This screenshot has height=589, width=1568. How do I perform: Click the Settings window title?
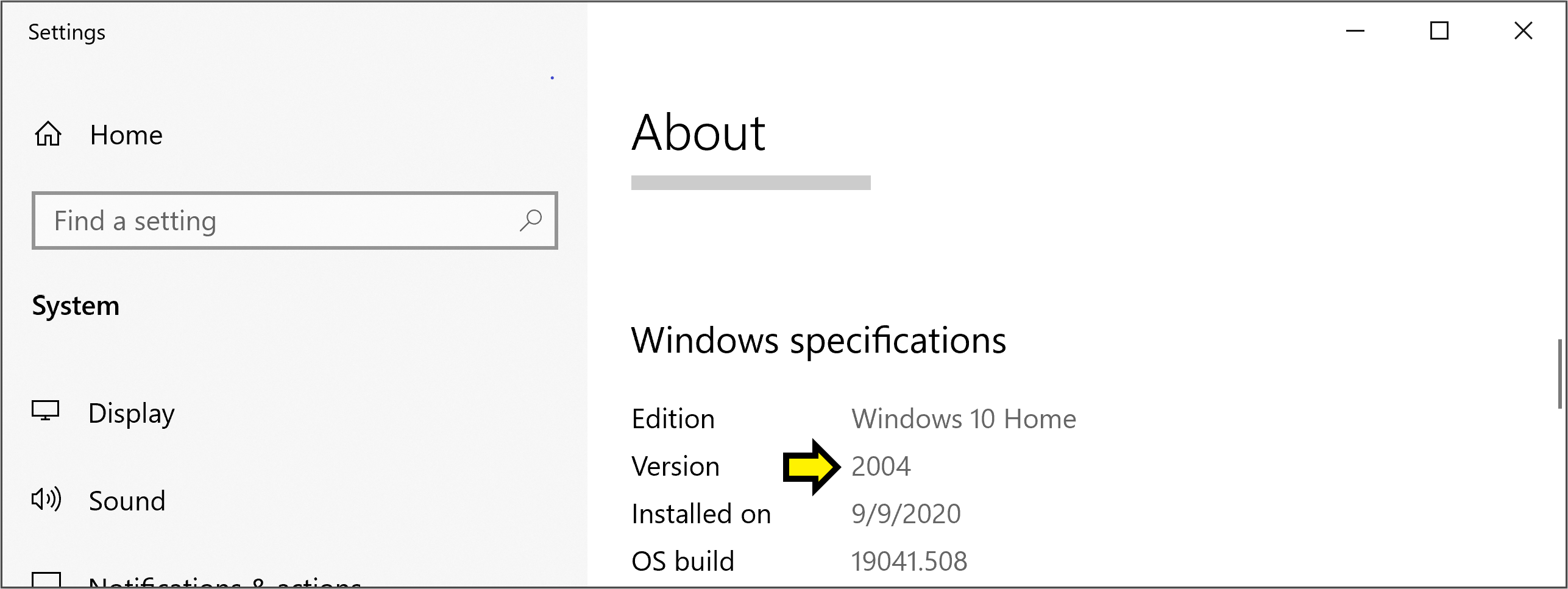[x=66, y=32]
